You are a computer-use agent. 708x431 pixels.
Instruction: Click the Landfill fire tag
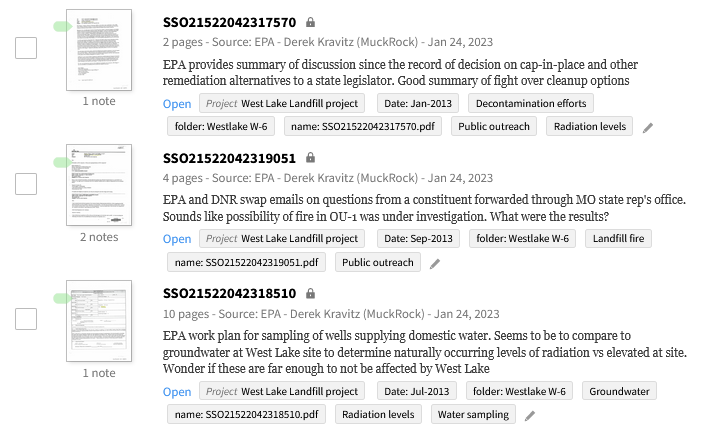[x=619, y=238]
